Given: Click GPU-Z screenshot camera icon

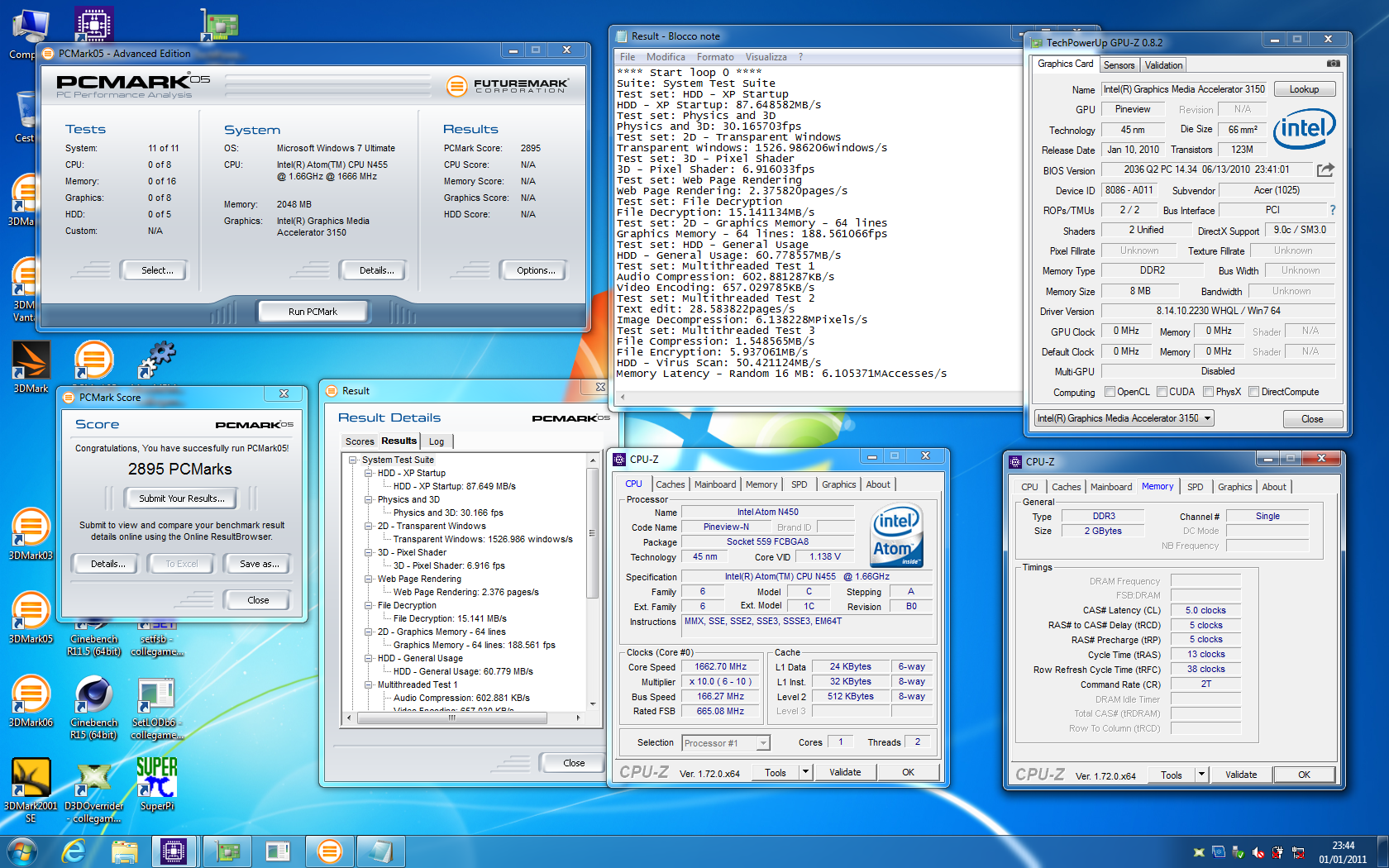Looking at the screenshot, I should coord(1333,64).
